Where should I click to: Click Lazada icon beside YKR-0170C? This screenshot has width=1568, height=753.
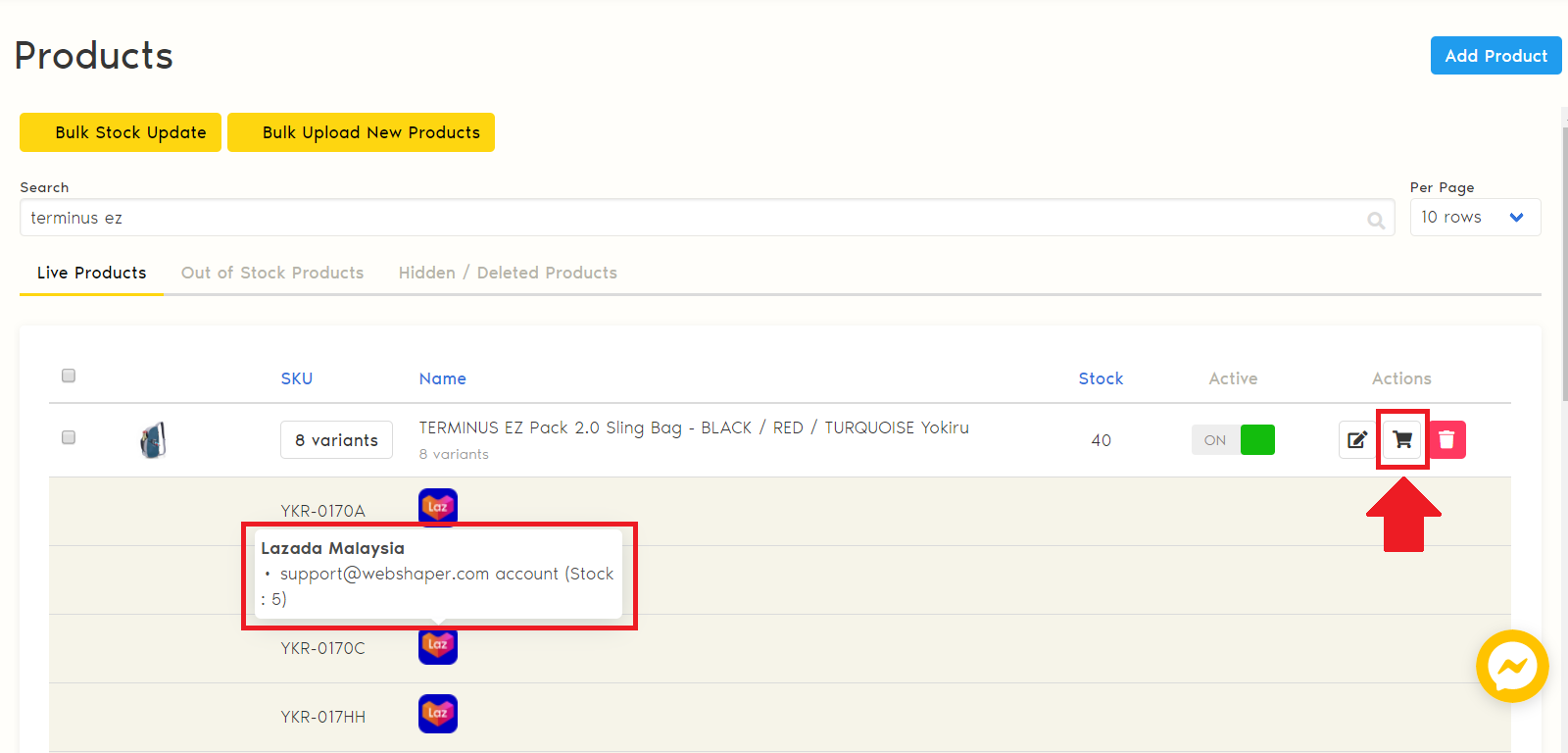[438, 646]
